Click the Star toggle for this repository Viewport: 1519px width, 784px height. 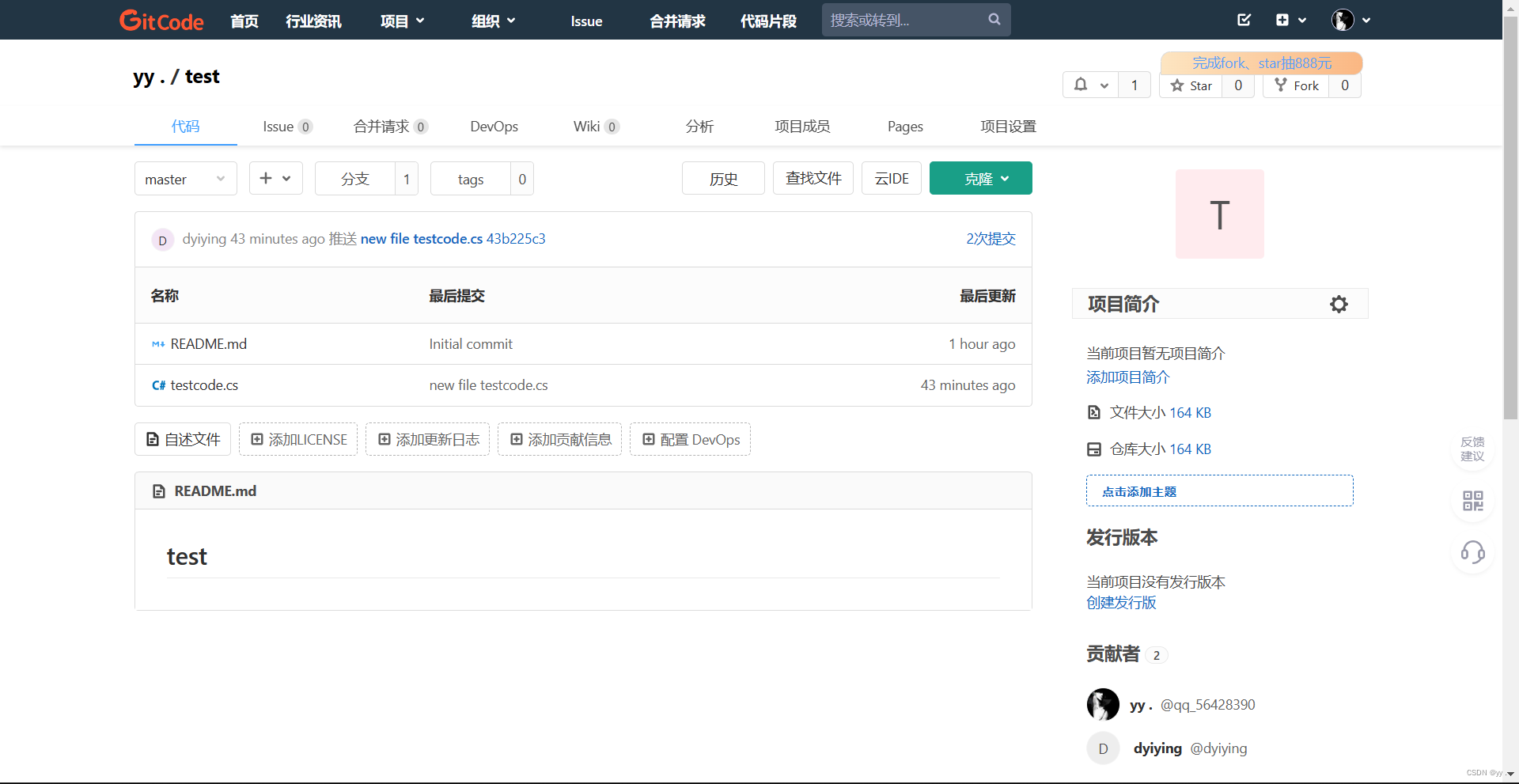click(1191, 85)
